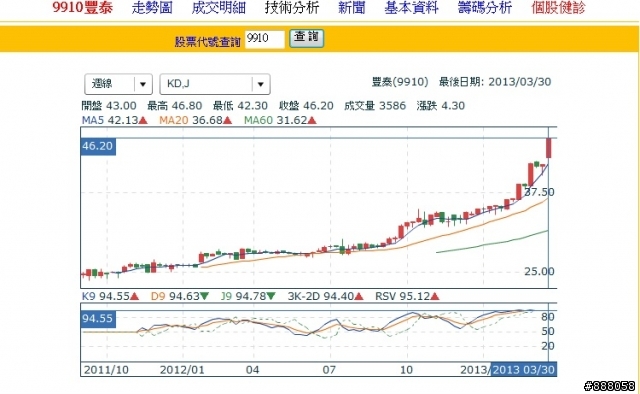This screenshot has width=640, height=394.
Task: Open the KD,J indicator dropdown
Action: tap(215, 84)
